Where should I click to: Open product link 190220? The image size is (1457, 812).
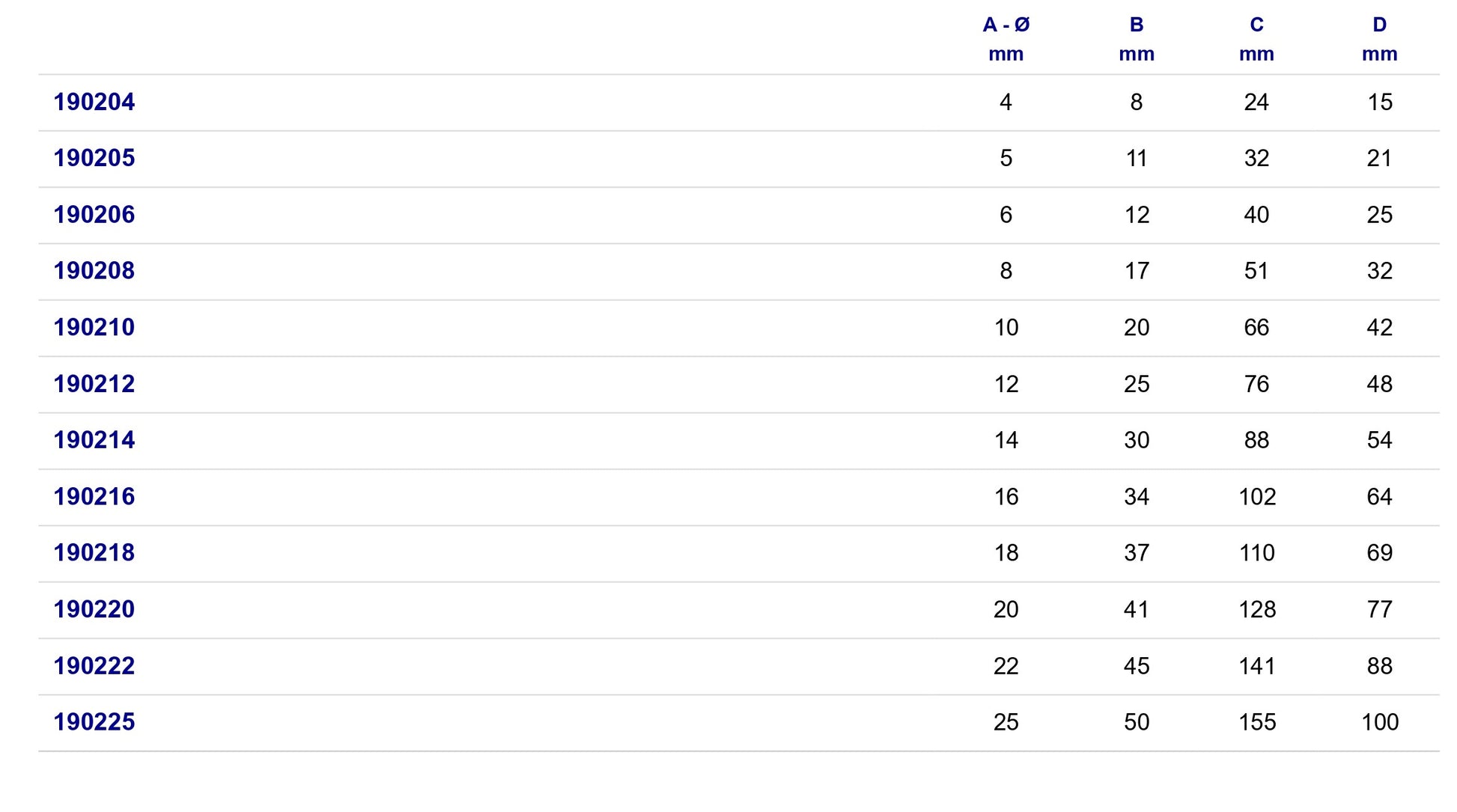pos(94,609)
